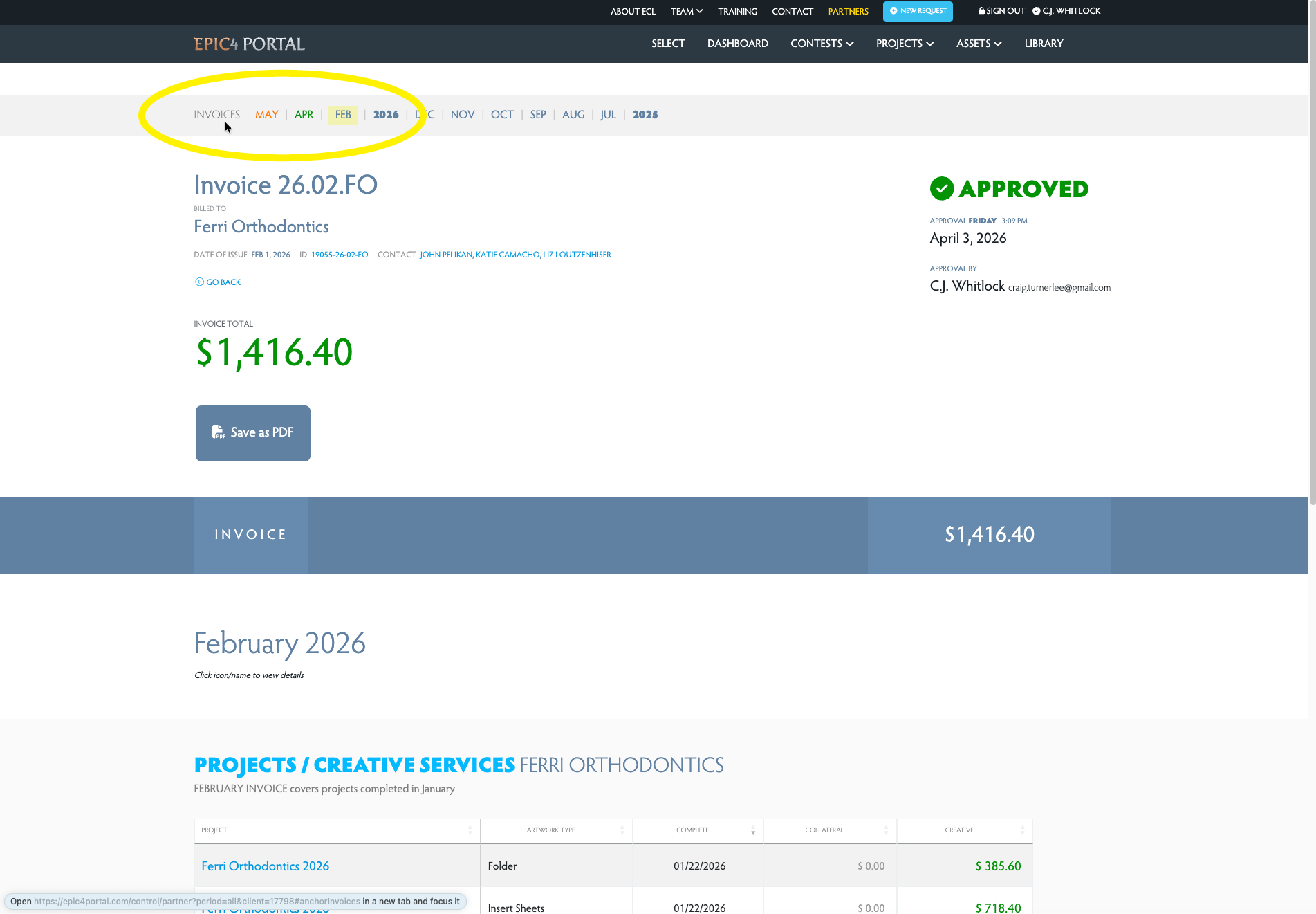Switch to NOV invoice
The image size is (1316, 914).
(x=463, y=115)
